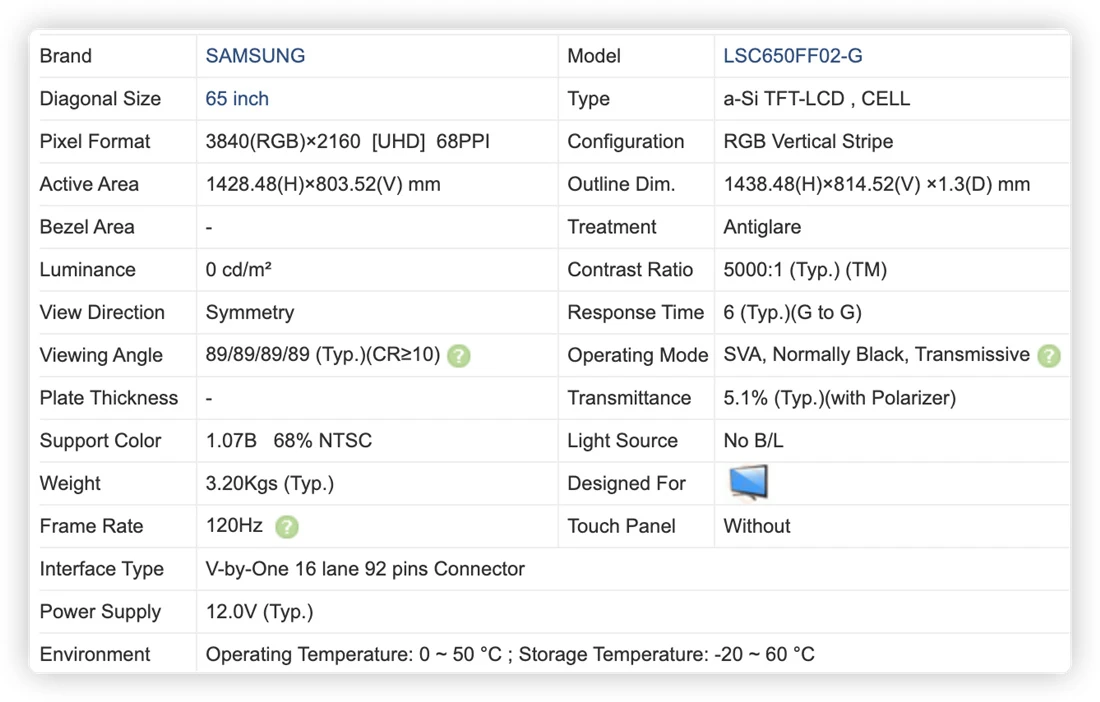The width and height of the screenshot is (1100, 702).
Task: Click the Model label
Action: click(x=593, y=56)
